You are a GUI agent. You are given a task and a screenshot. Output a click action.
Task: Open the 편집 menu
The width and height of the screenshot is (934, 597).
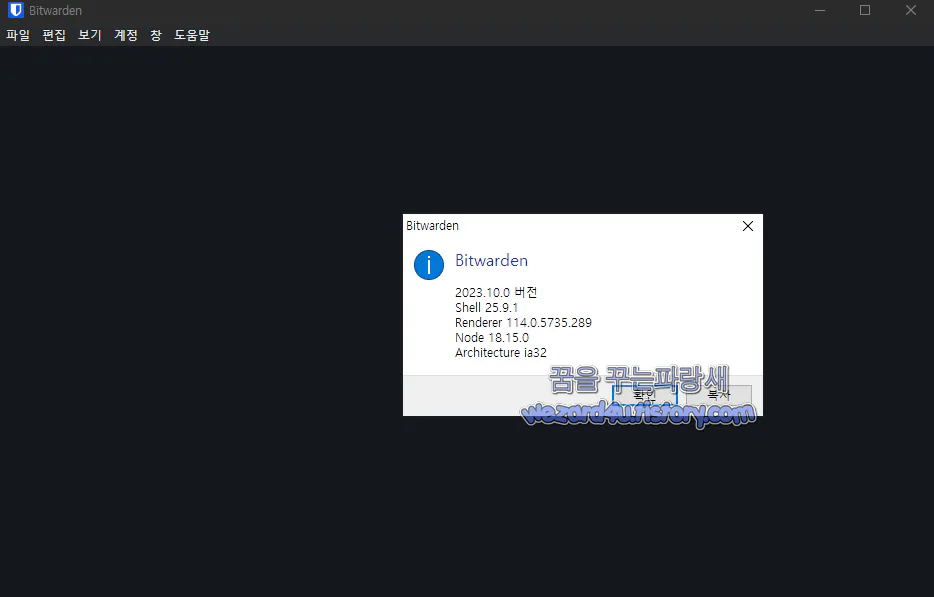[x=54, y=35]
